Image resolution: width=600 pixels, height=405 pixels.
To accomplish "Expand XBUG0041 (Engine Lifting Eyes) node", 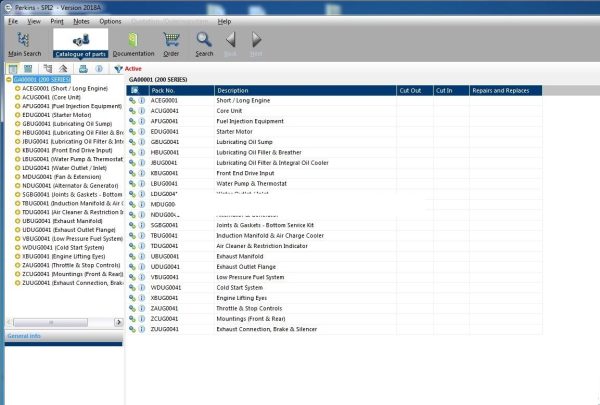I will [x=17, y=256].
